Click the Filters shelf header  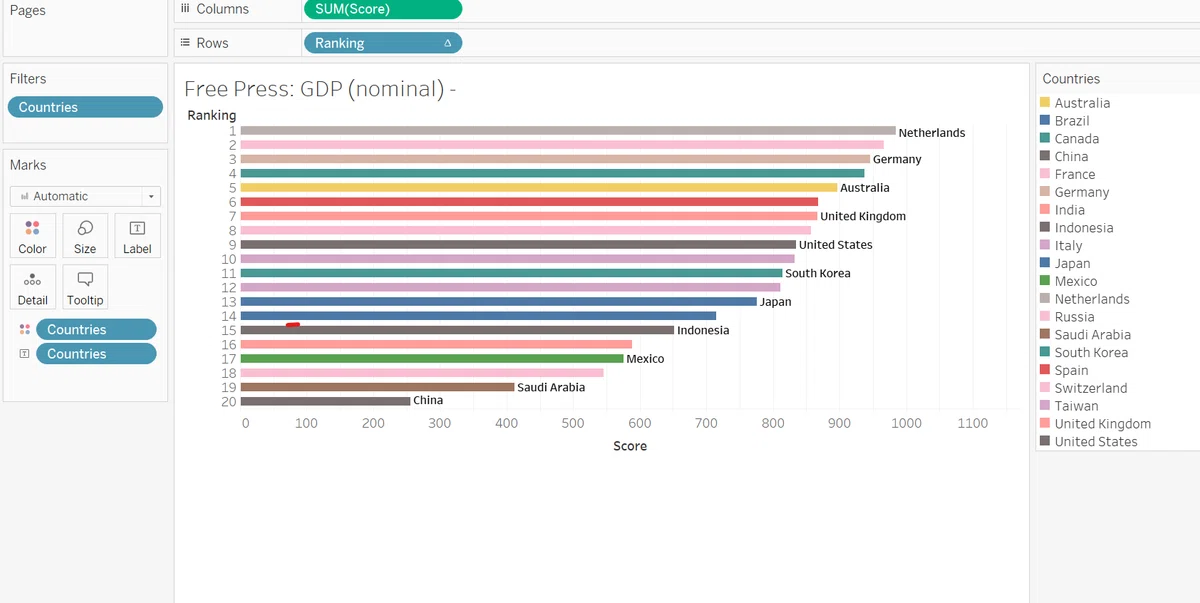pyautogui.click(x=28, y=79)
